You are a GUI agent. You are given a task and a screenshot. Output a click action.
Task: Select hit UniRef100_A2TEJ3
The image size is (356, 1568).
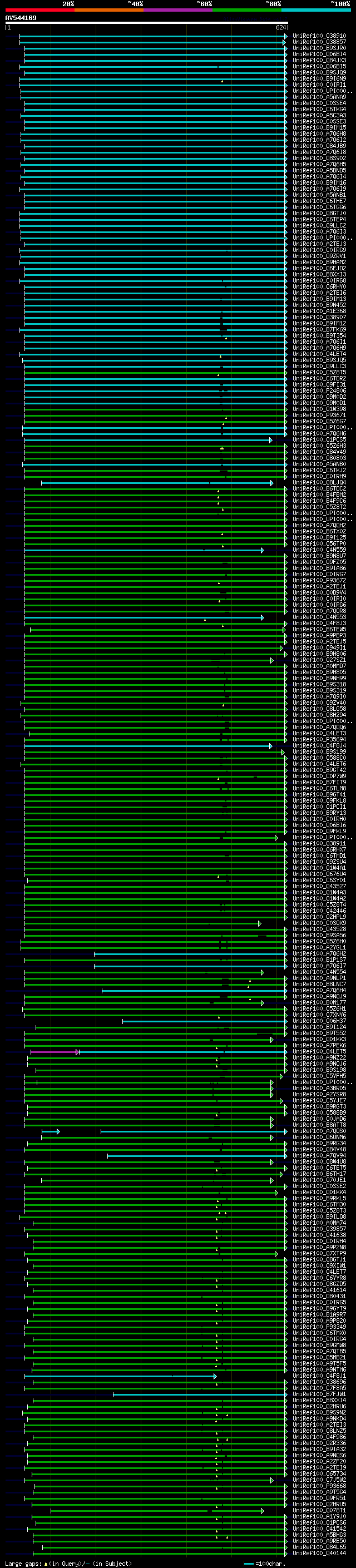point(319,244)
